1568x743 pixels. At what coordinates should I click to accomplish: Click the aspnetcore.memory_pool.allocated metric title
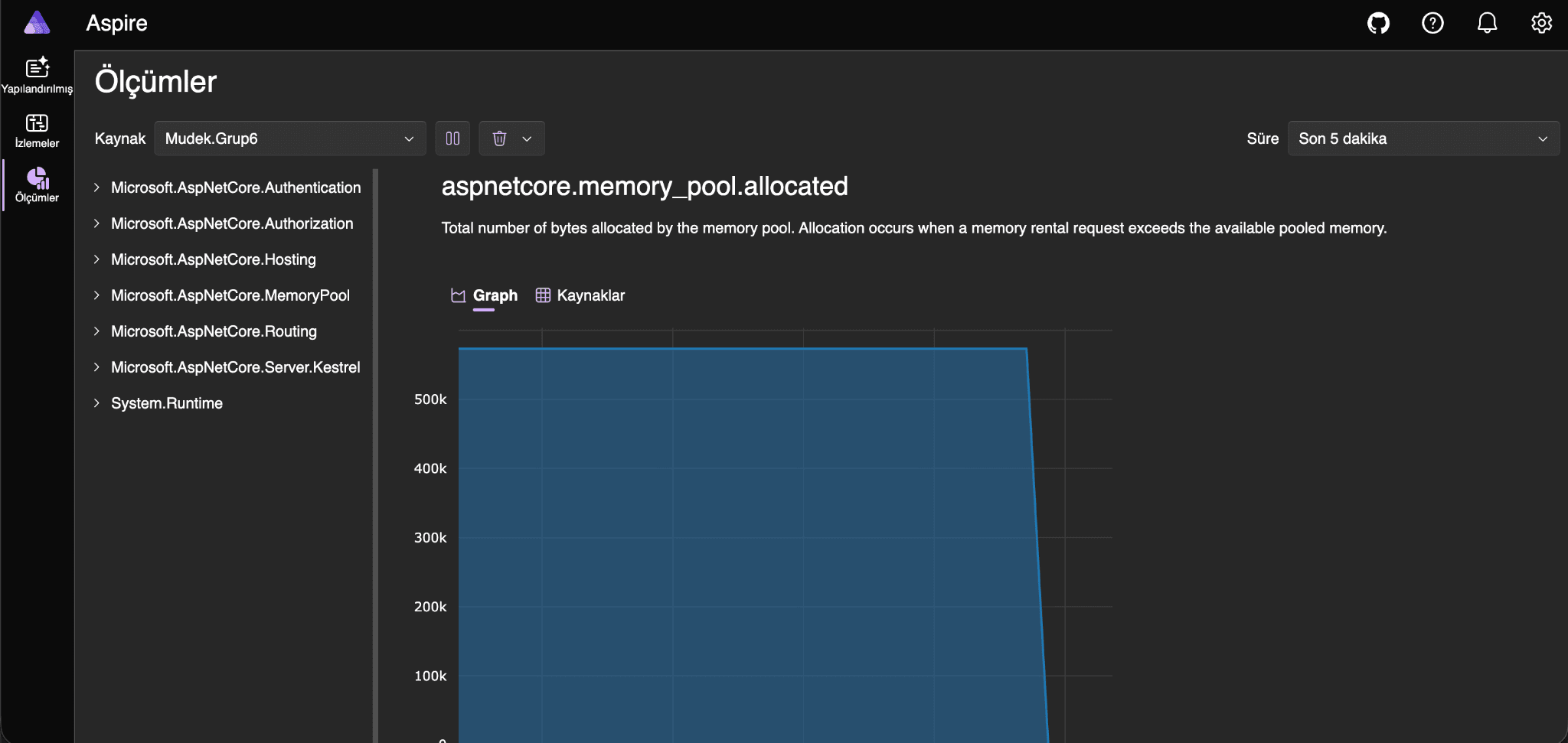tap(645, 186)
